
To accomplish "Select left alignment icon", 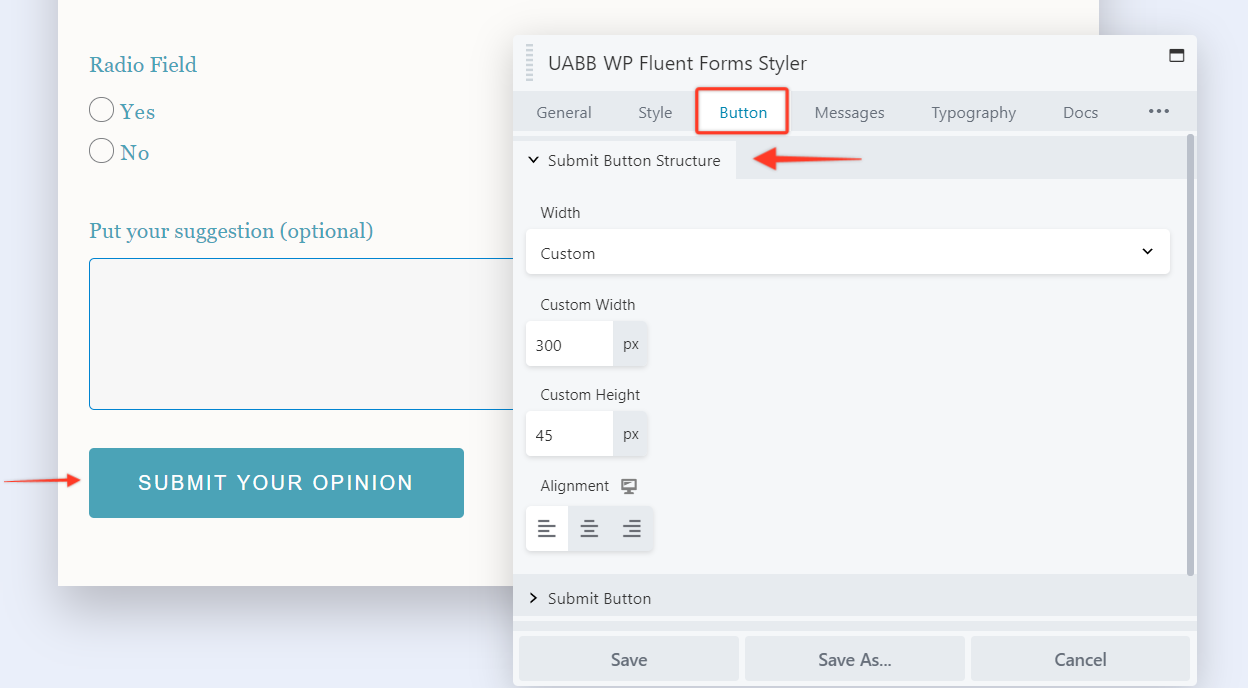I will tap(547, 529).
